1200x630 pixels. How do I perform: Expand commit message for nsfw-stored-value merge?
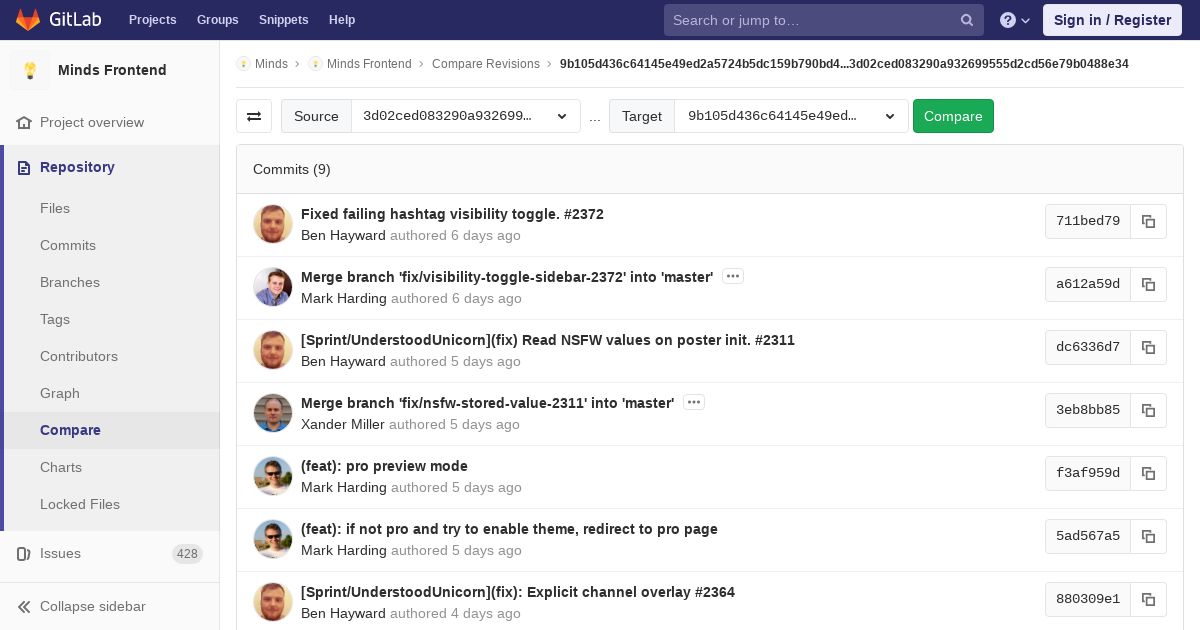694,403
